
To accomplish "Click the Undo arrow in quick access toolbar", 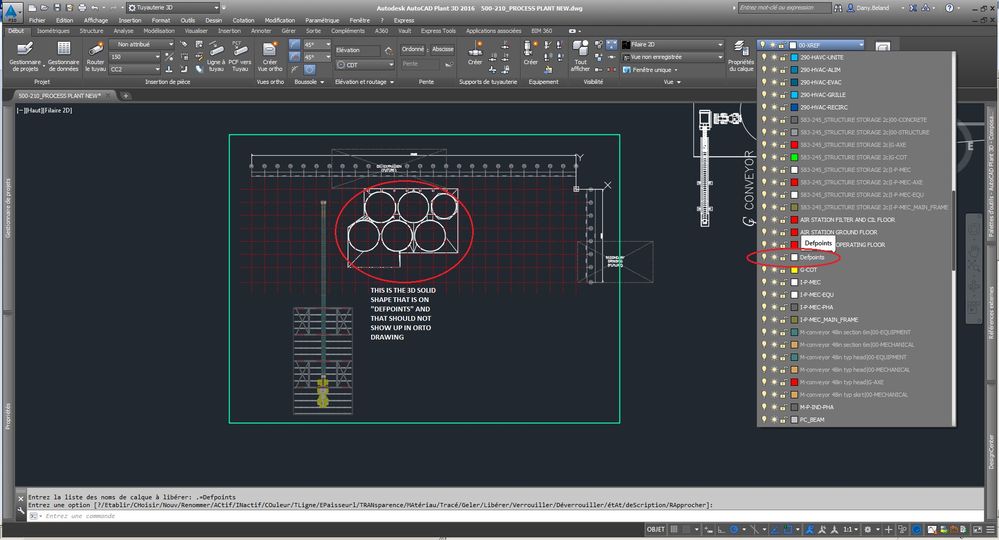I will click(94, 8).
